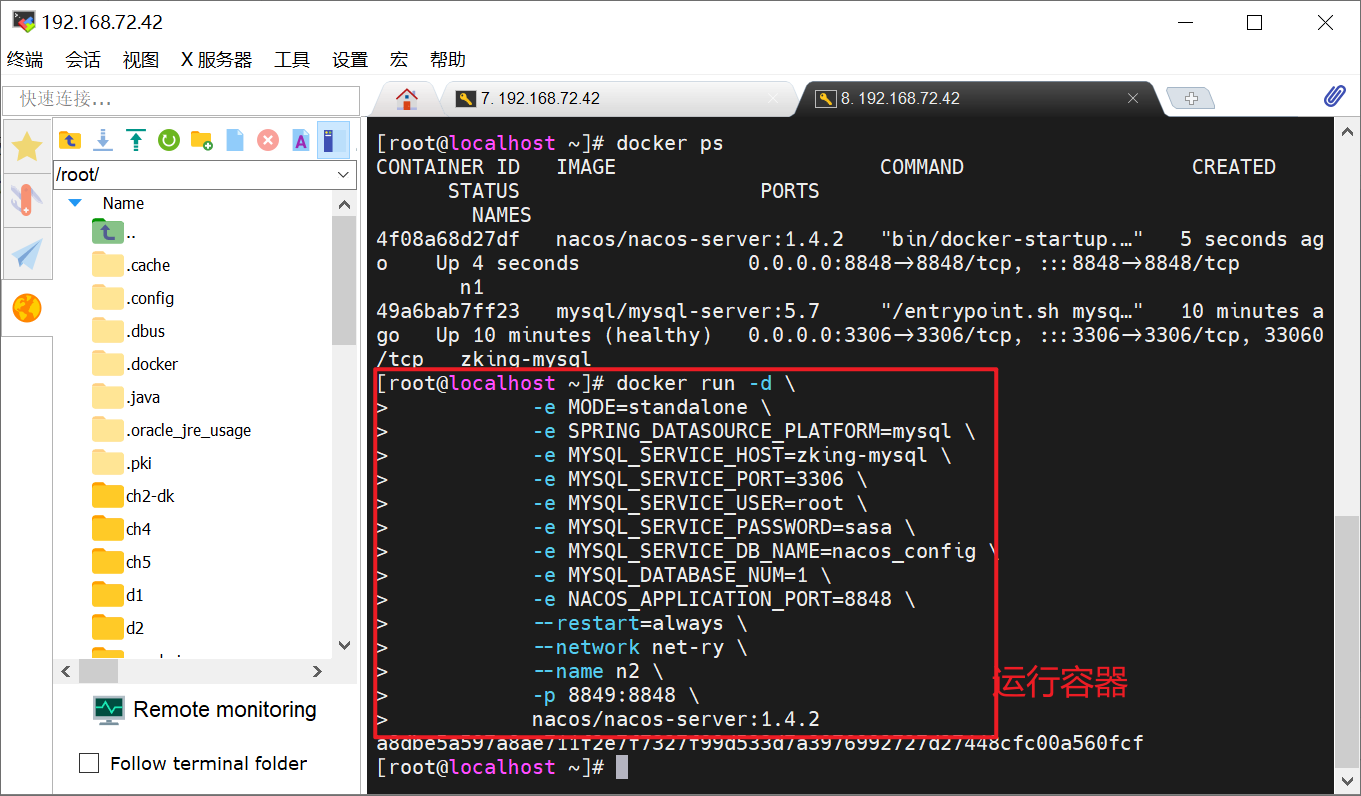This screenshot has height=796, width=1361.
Task: Select the .config folder
Action: 133,298
